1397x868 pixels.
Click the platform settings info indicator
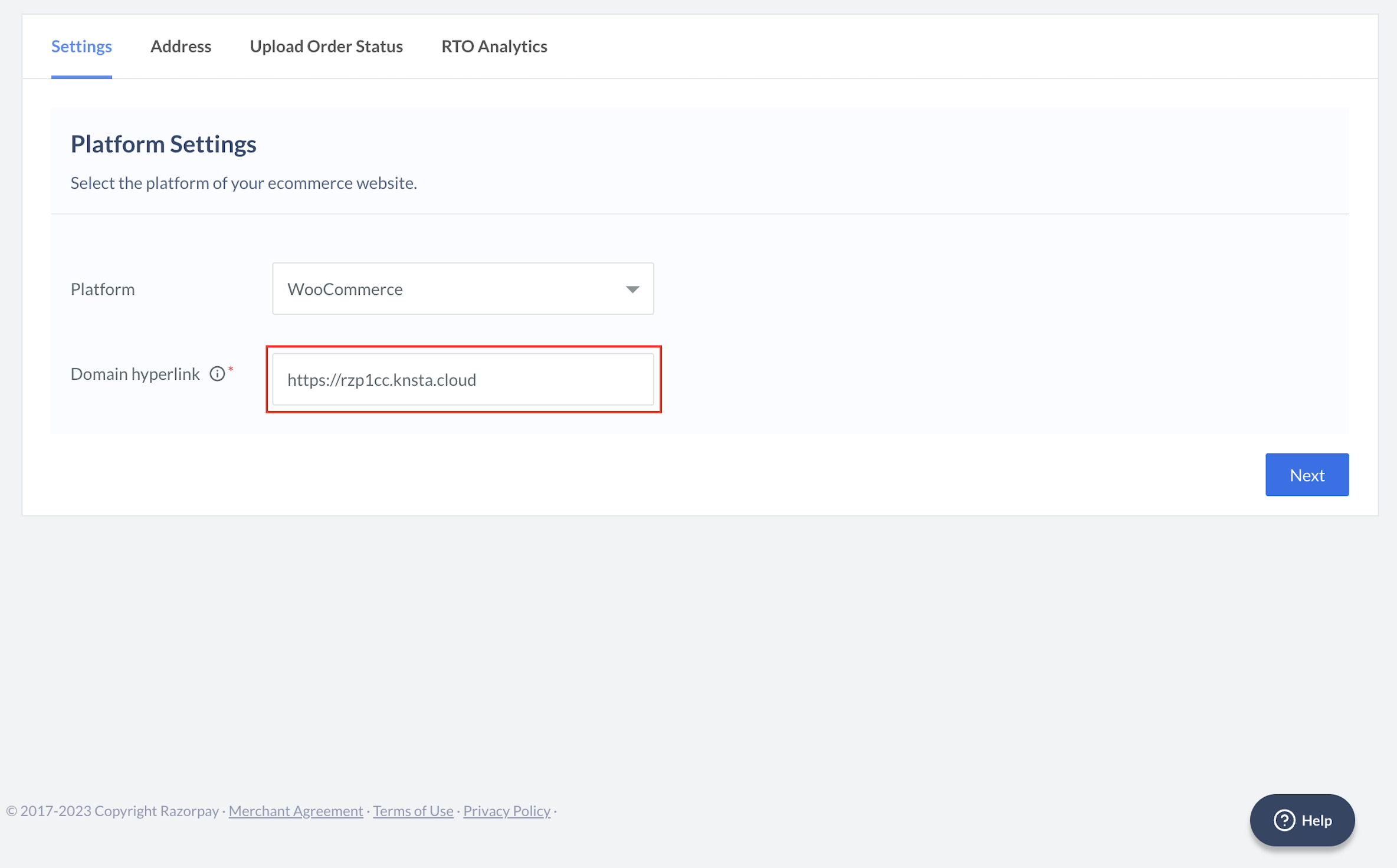click(217, 373)
